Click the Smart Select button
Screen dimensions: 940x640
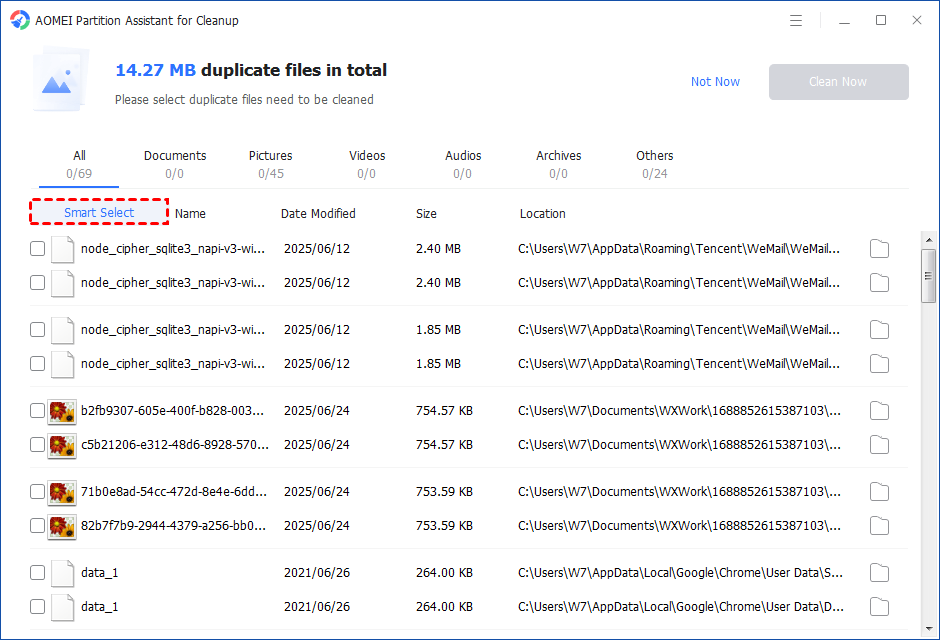pyautogui.click(x=99, y=212)
